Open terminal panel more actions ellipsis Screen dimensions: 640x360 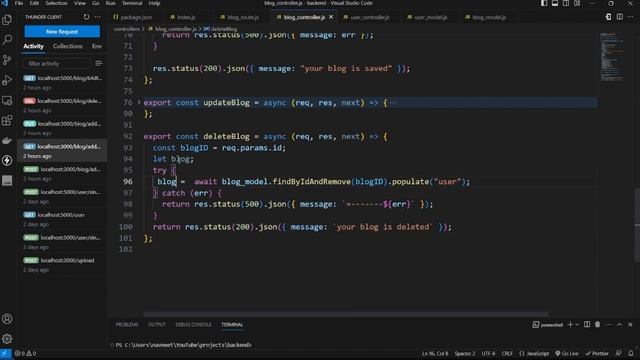coord(609,324)
